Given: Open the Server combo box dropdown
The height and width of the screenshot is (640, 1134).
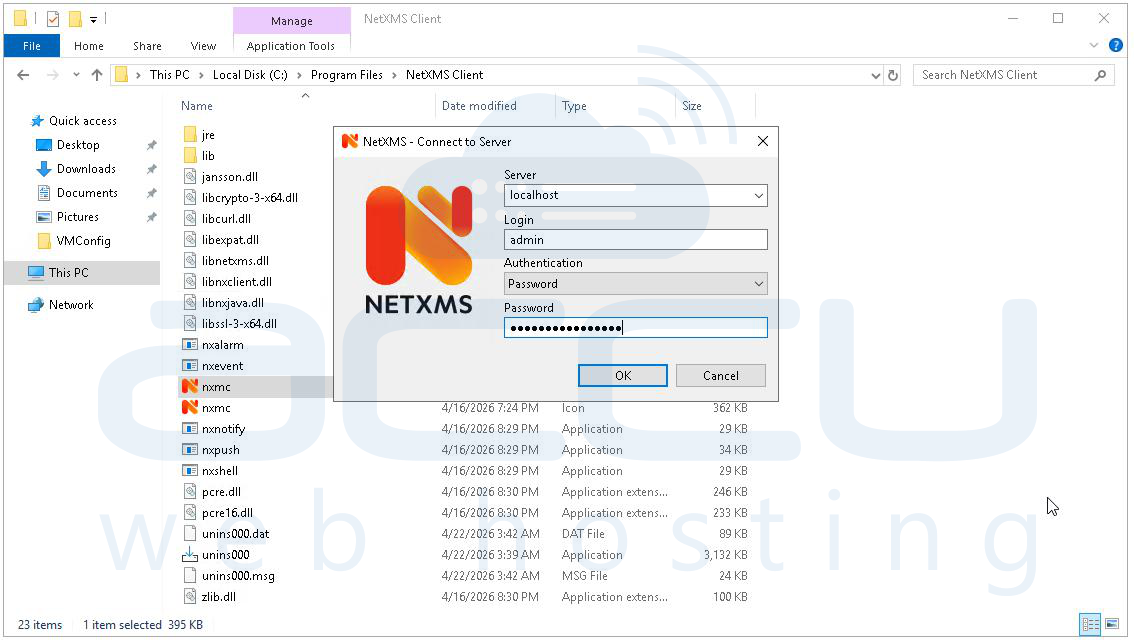Looking at the screenshot, I should click(758, 195).
